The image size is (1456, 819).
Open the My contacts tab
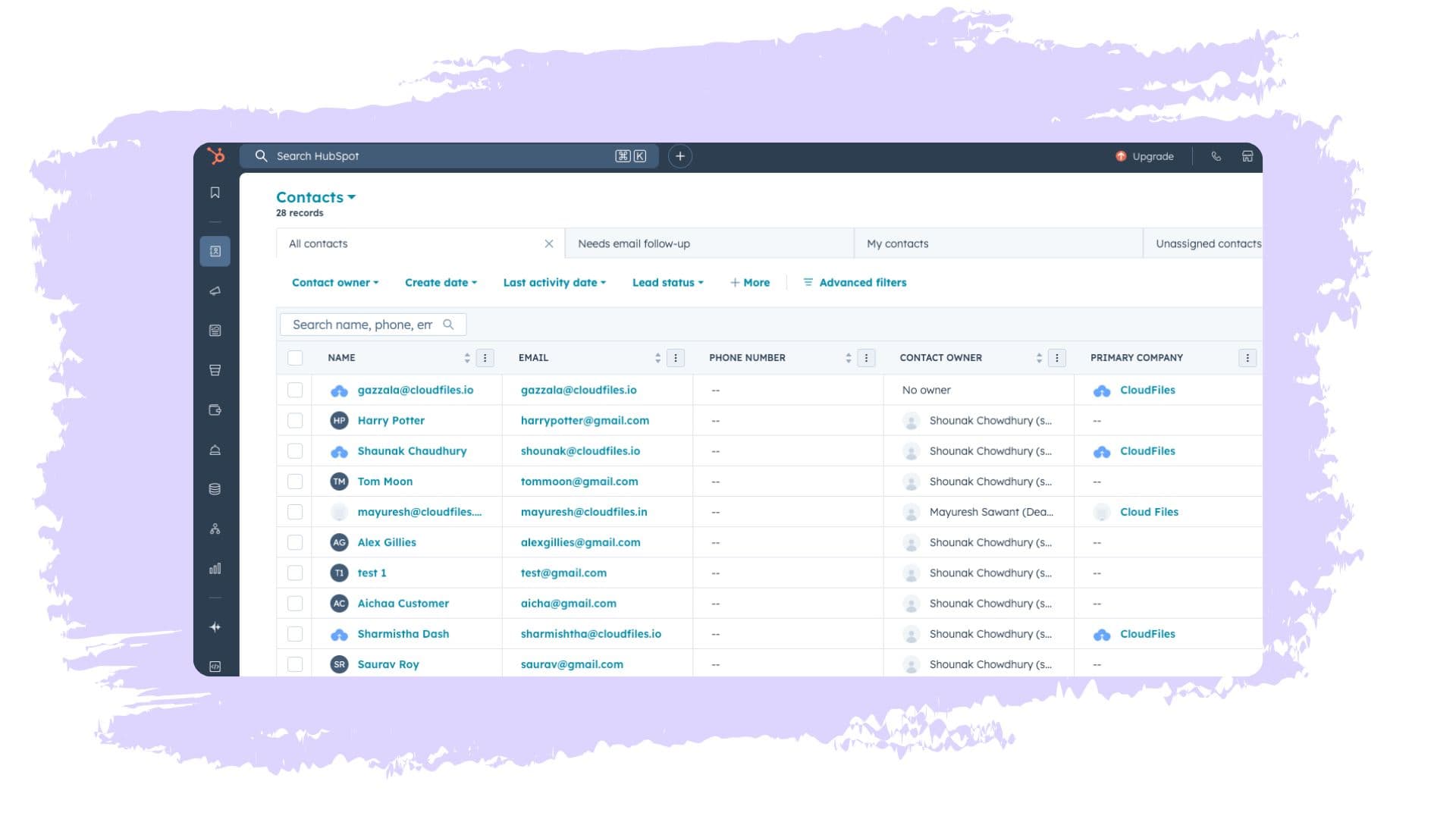[x=898, y=243]
